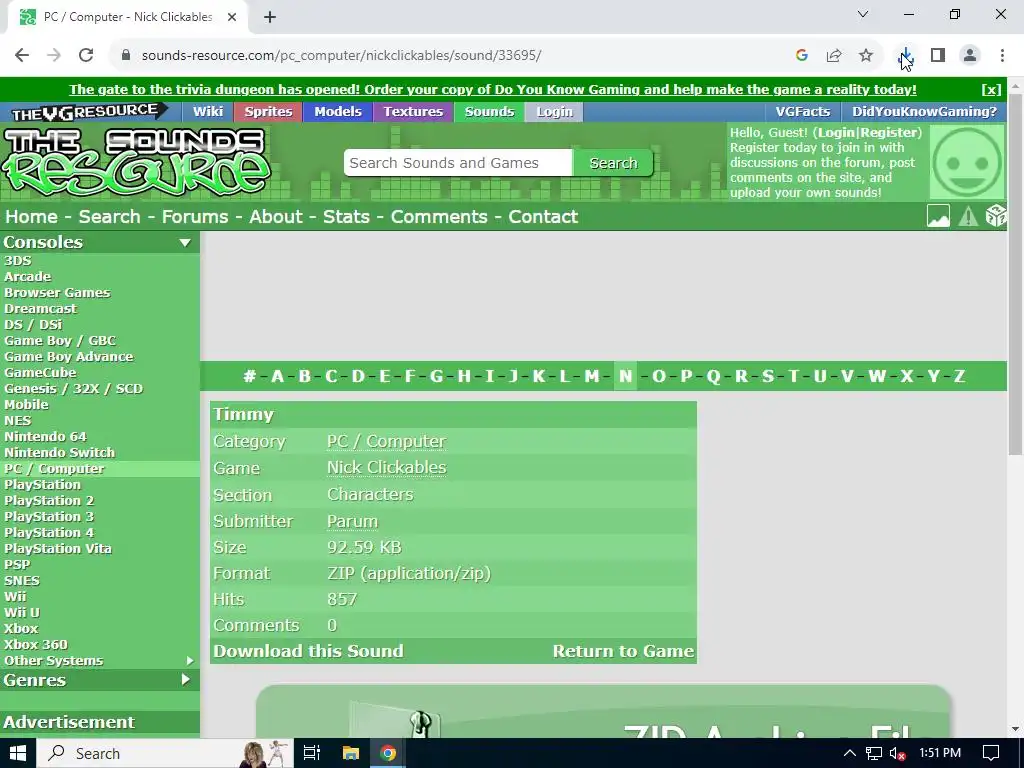Open Nick Clickables game link
1024x768 pixels.
pyautogui.click(x=387, y=468)
